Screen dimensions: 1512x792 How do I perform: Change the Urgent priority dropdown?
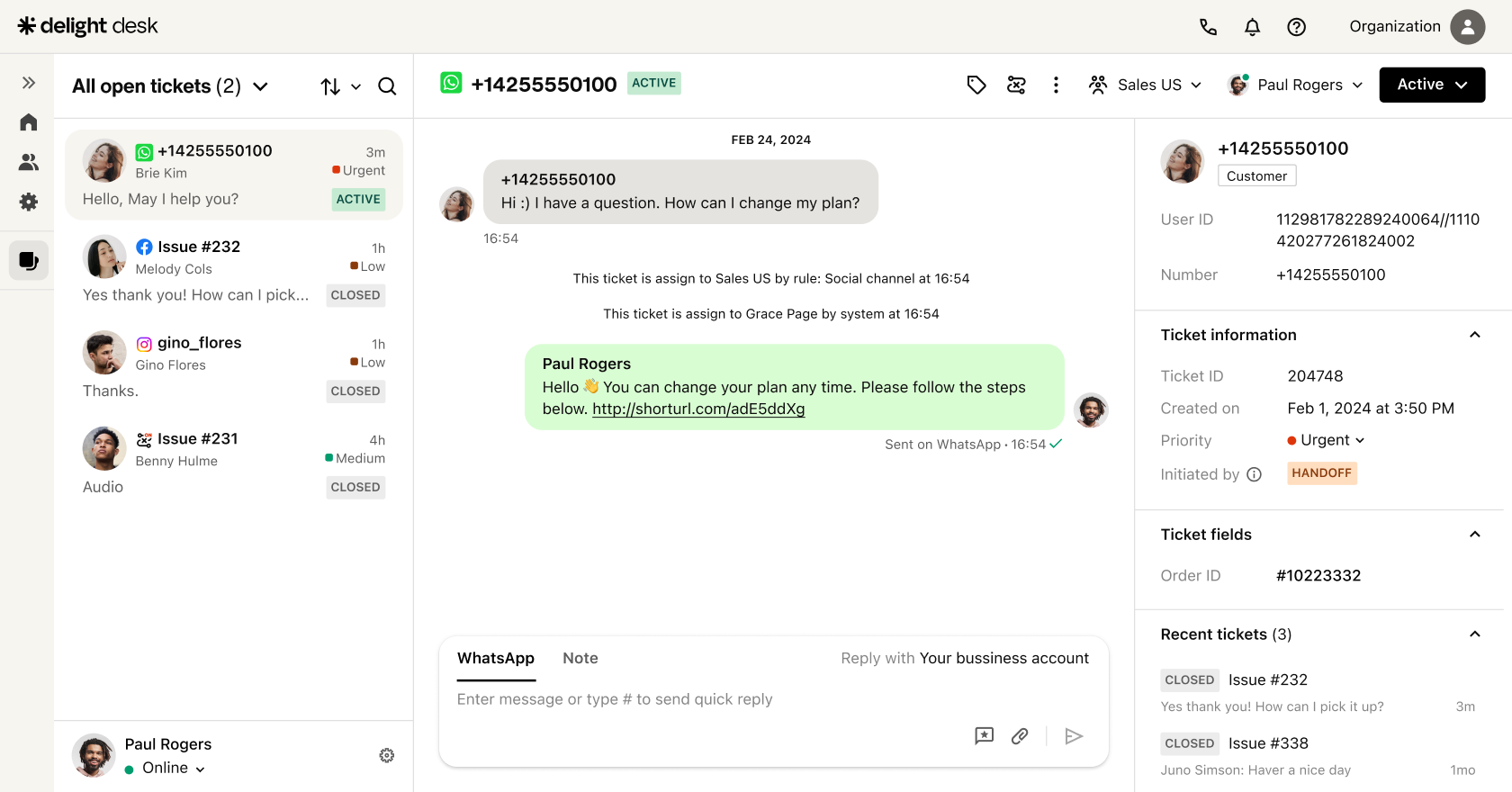click(x=1326, y=440)
